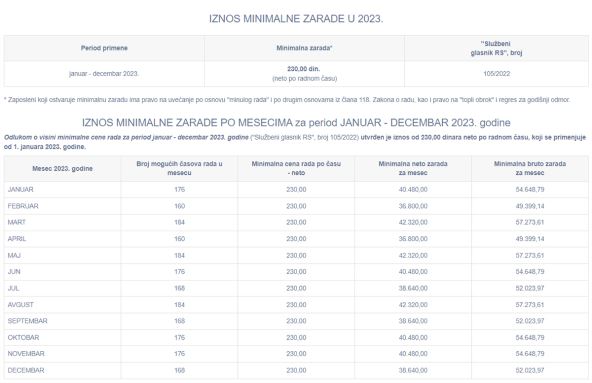The height and width of the screenshot is (383, 592).
Task: Select the SEPTEMBAR row label
Action: [x=28, y=321]
